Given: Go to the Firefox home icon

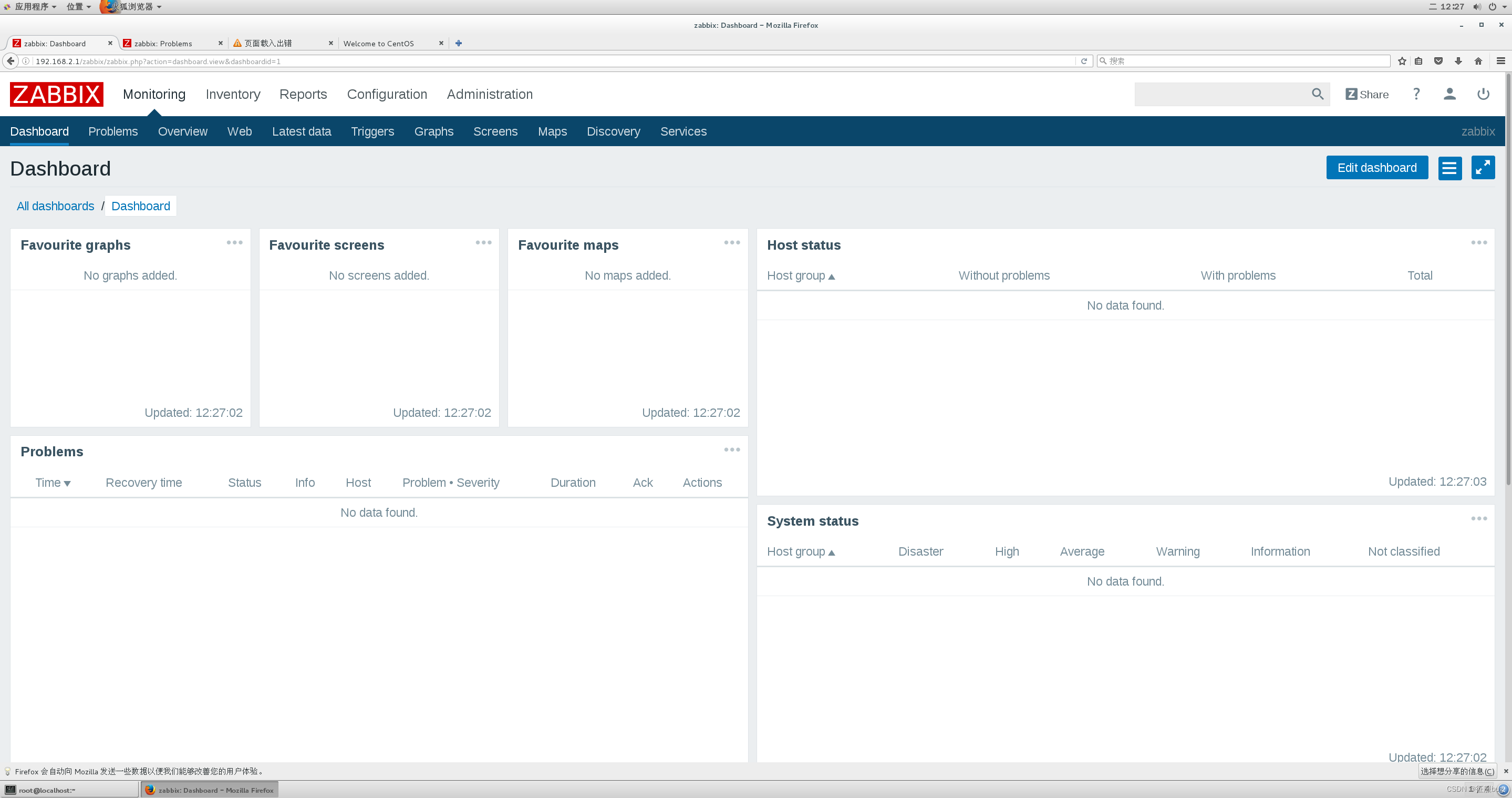Looking at the screenshot, I should [1478, 61].
